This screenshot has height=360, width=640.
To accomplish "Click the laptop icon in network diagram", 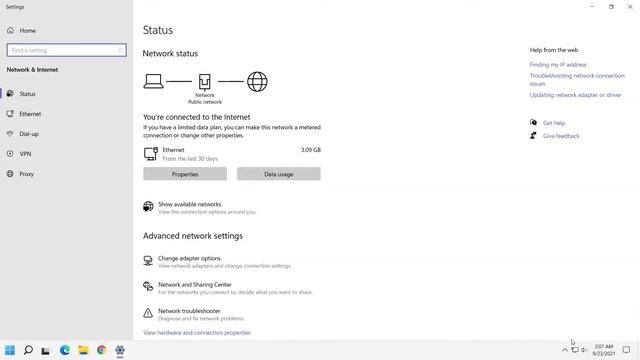I will click(153, 81).
